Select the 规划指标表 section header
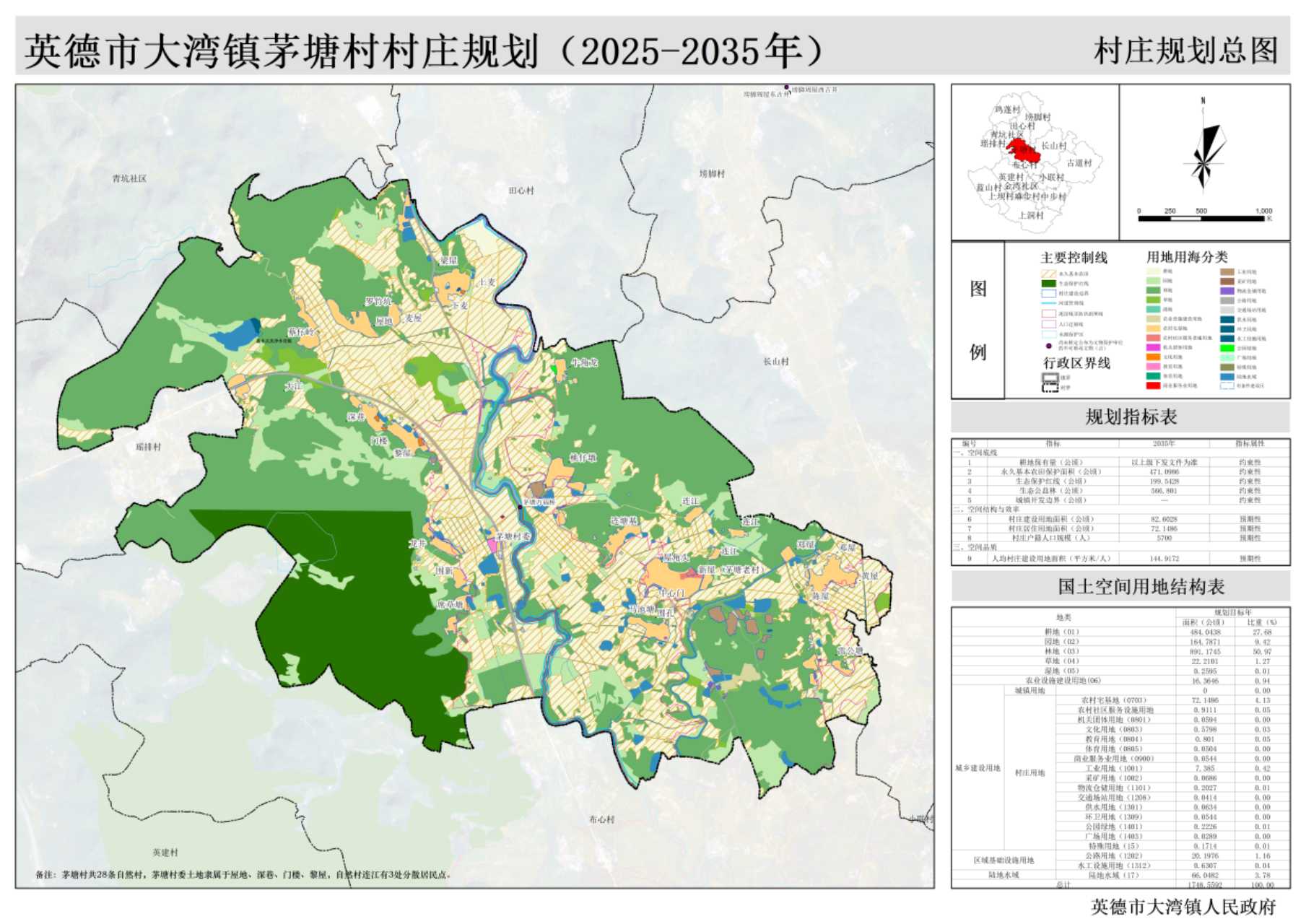Viewport: 1306px width, 924px height. pyautogui.click(x=1131, y=417)
